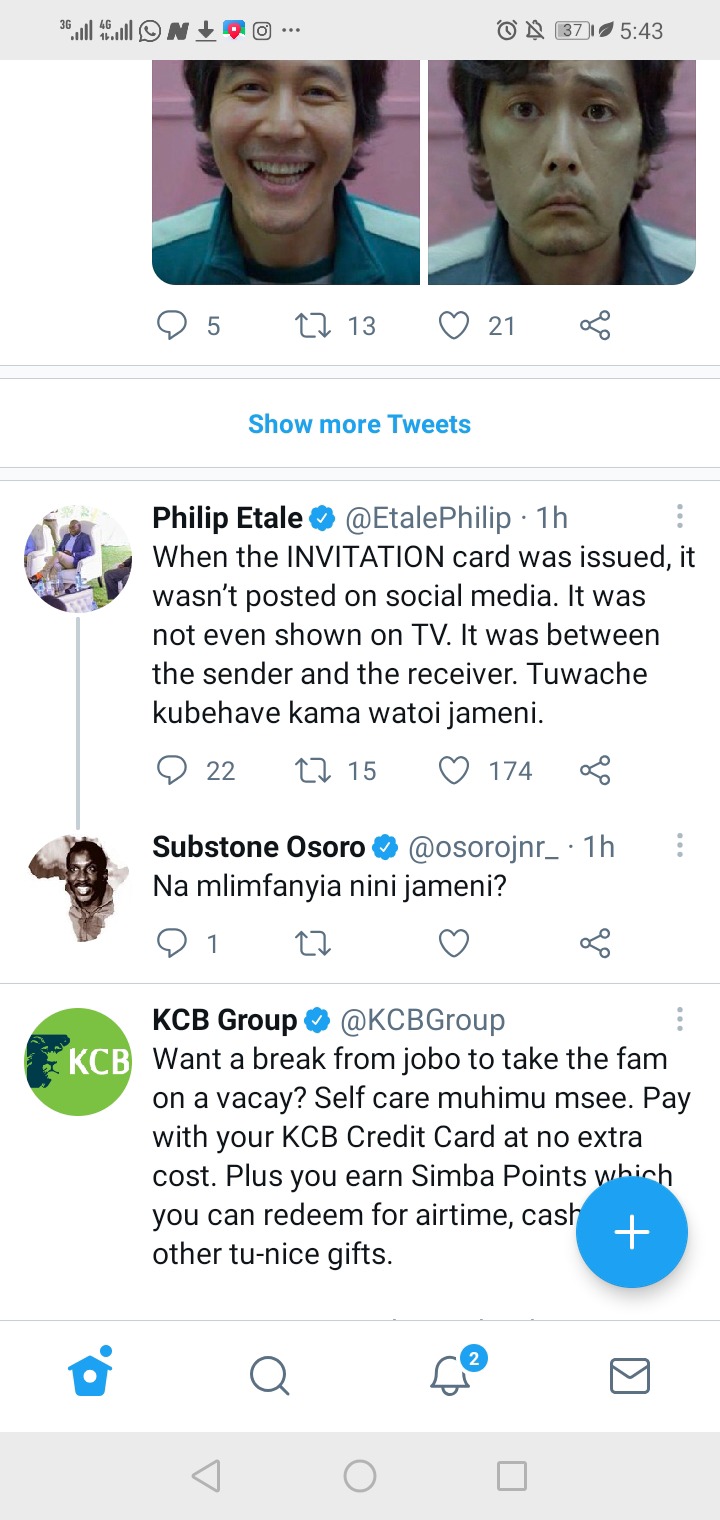Reply to Substone Osoro's tweet

point(173,943)
